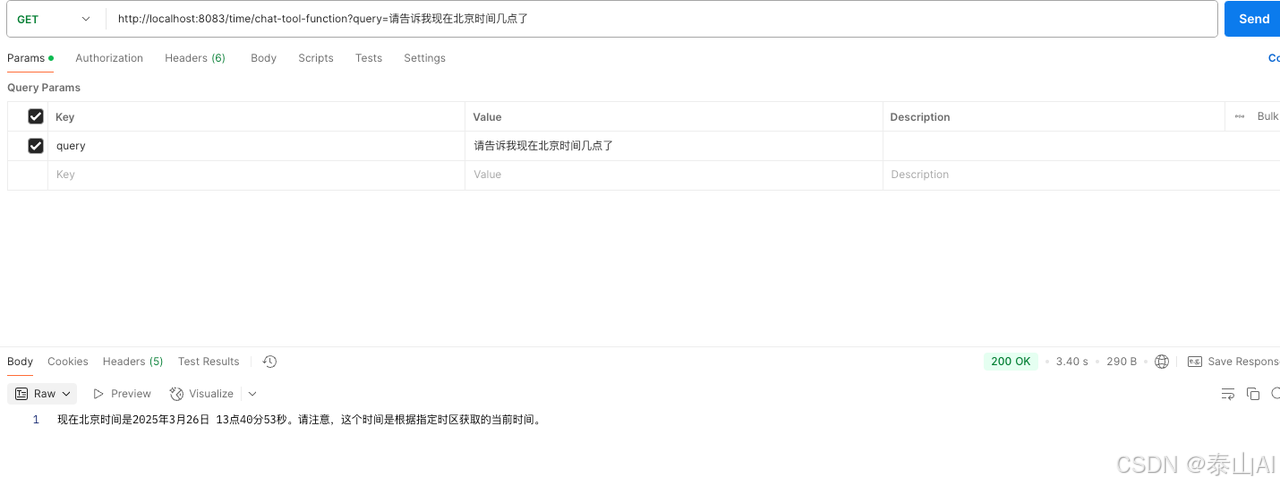This screenshot has height=486, width=1280.
Task: Open the request Headers (6) tab
Action: pos(195,58)
